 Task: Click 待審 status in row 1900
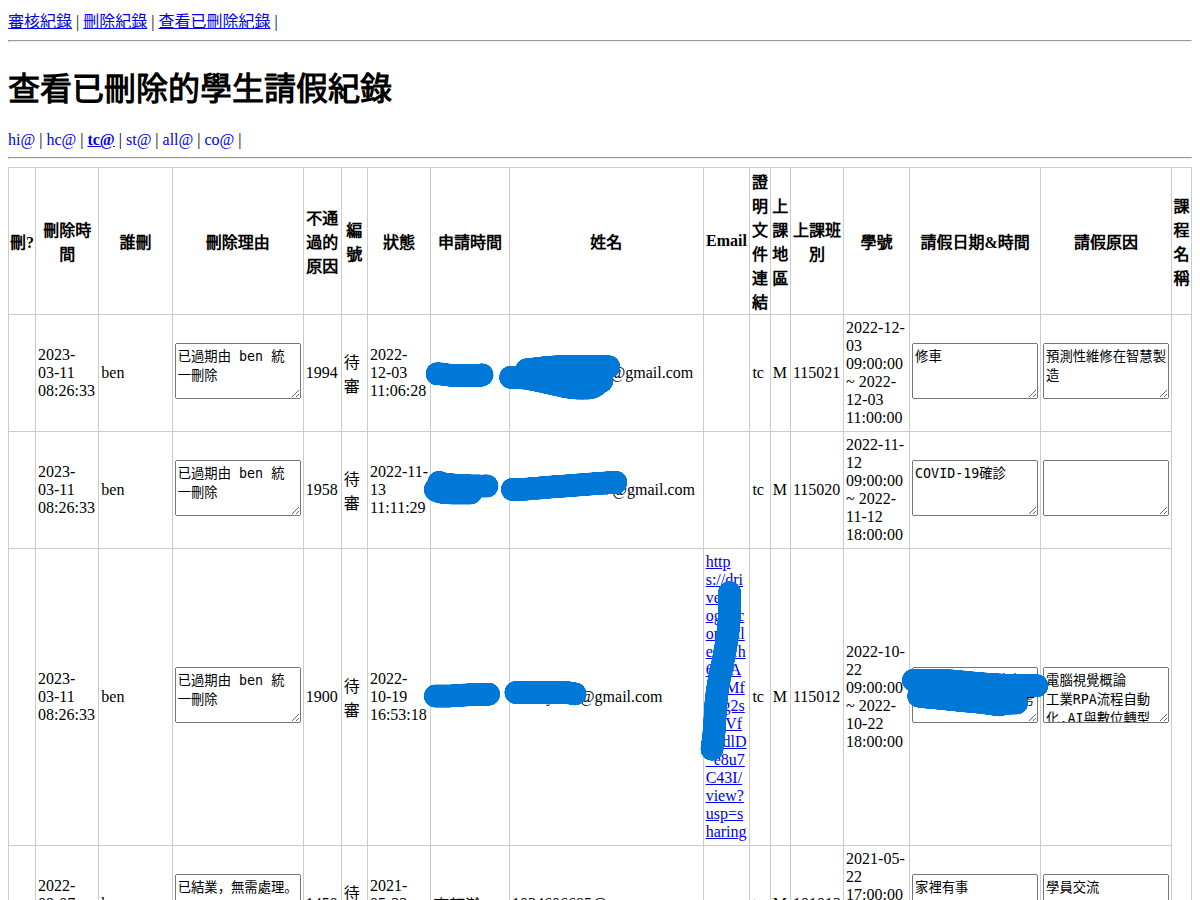click(352, 697)
